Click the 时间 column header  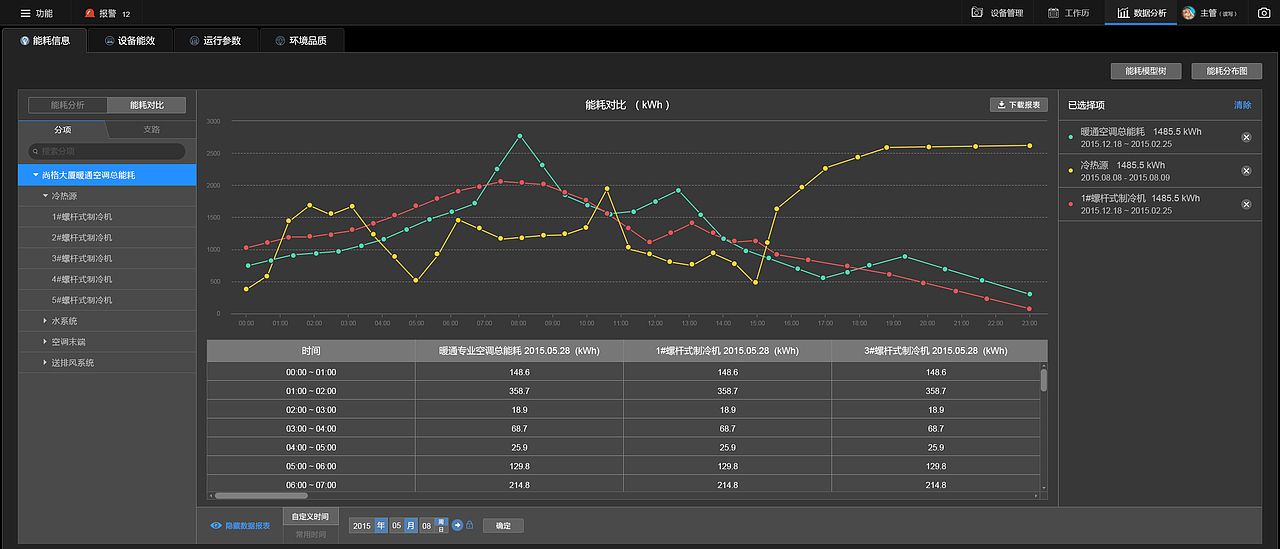pos(311,351)
